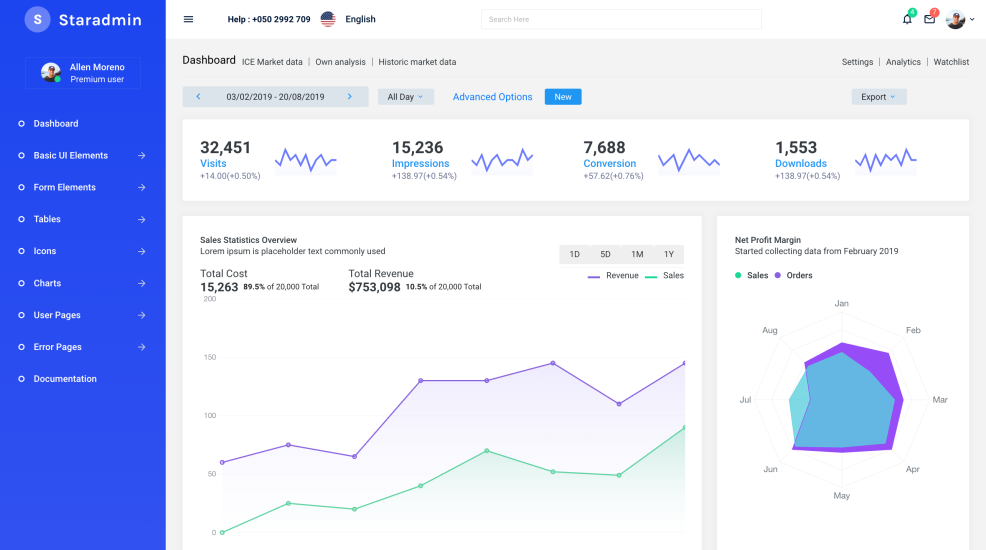This screenshot has height=550, width=986.
Task: Toggle the Revenue series in chart legend
Action: click(x=613, y=275)
